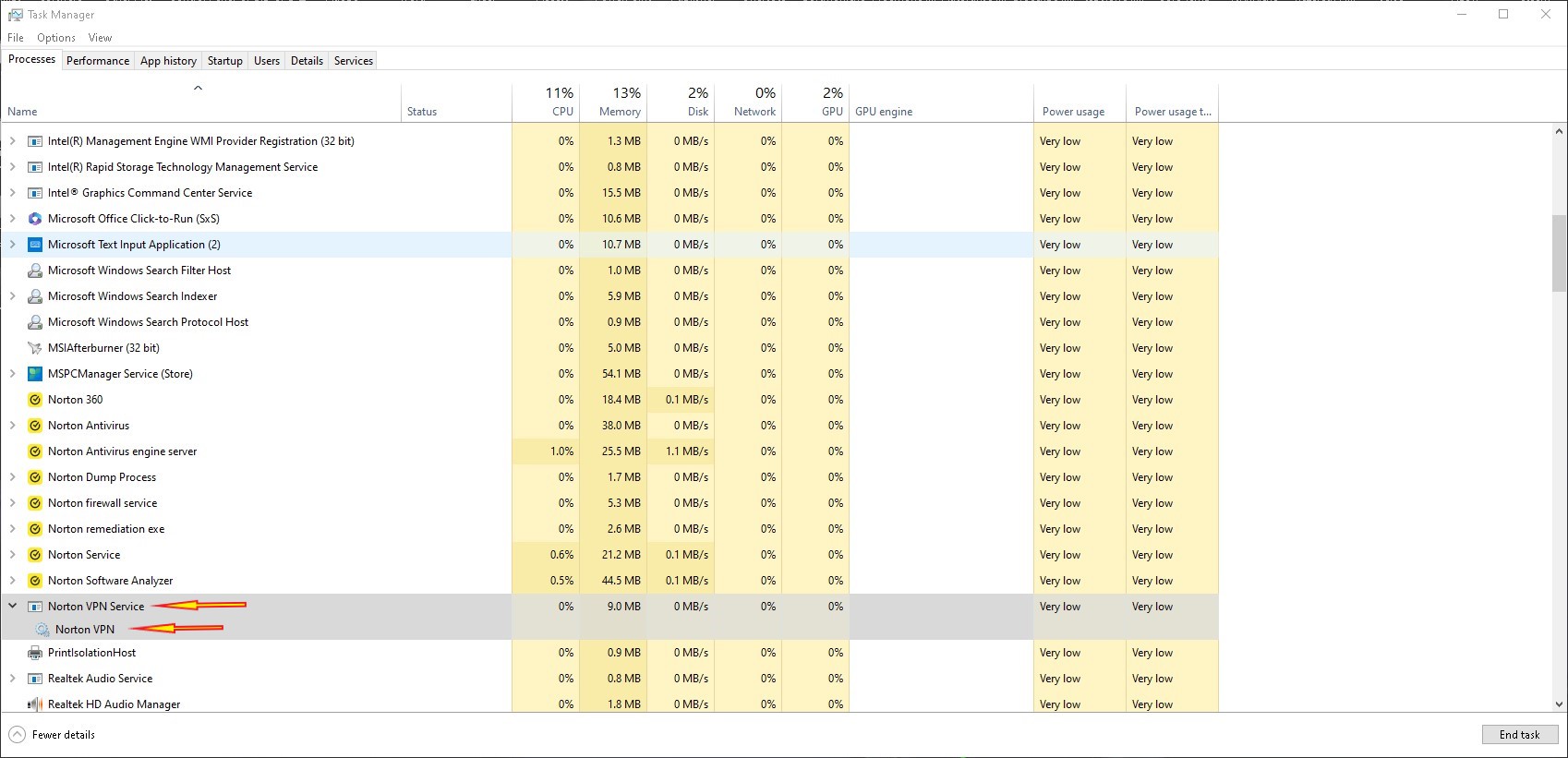Click the Intel Graphics Command Center Service icon
1568x758 pixels.
35,193
